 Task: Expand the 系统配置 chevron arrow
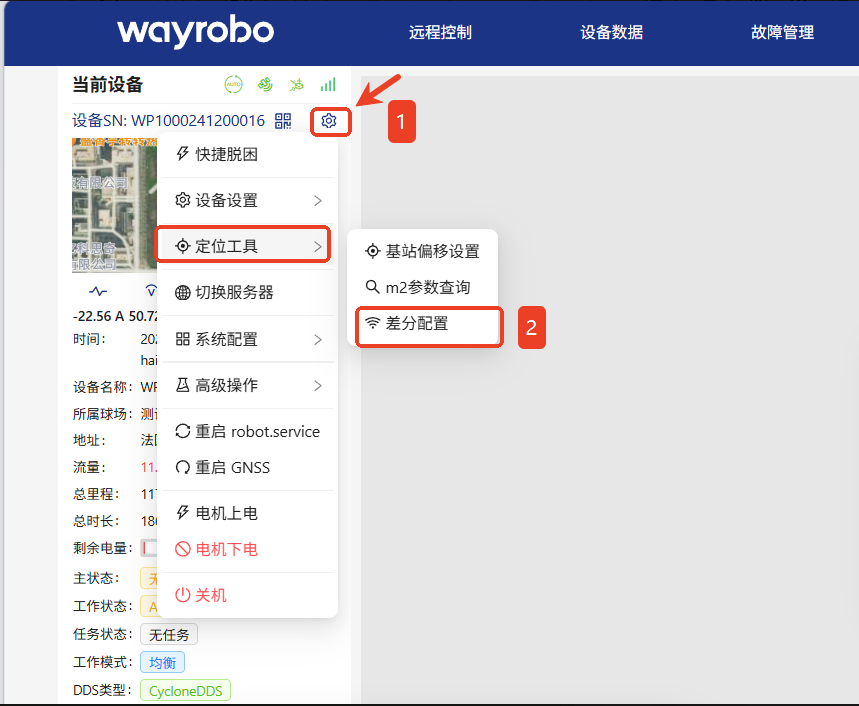[318, 340]
